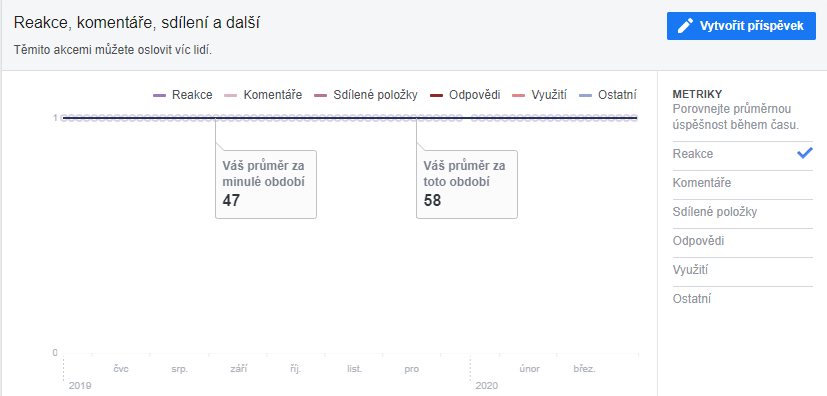Click dark red Odpovědi legend color swatch
This screenshot has width=827, height=396.
(436, 95)
